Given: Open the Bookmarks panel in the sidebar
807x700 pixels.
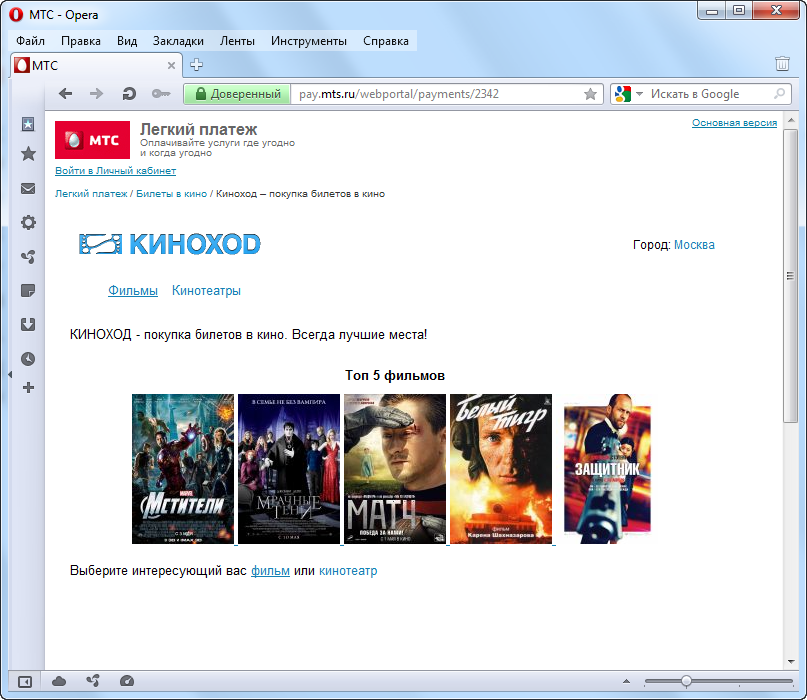Looking at the screenshot, I should [x=28, y=154].
